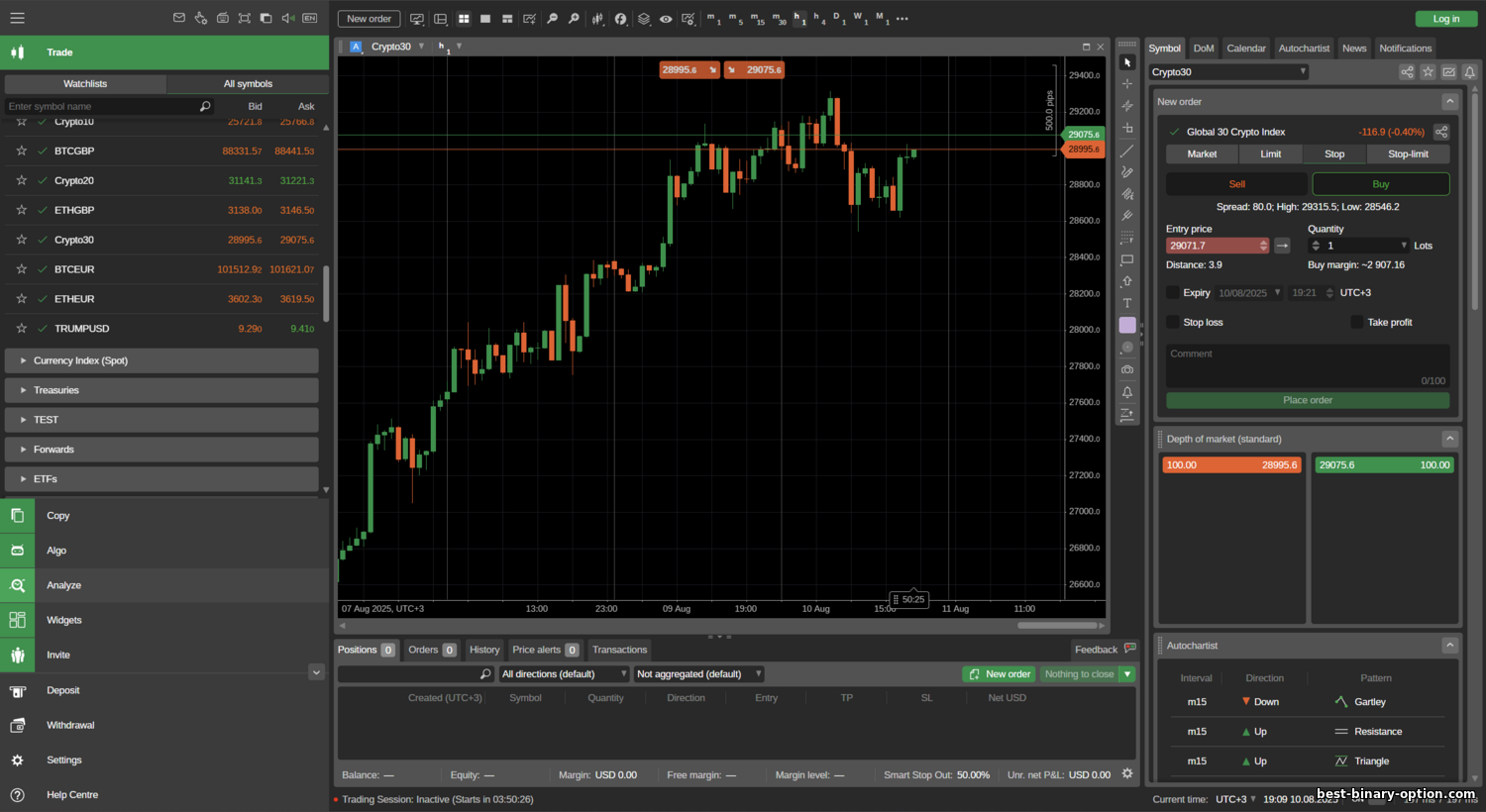The width and height of the screenshot is (1486, 812).
Task: Enable the Take profit checkbox
Action: pos(1357,322)
